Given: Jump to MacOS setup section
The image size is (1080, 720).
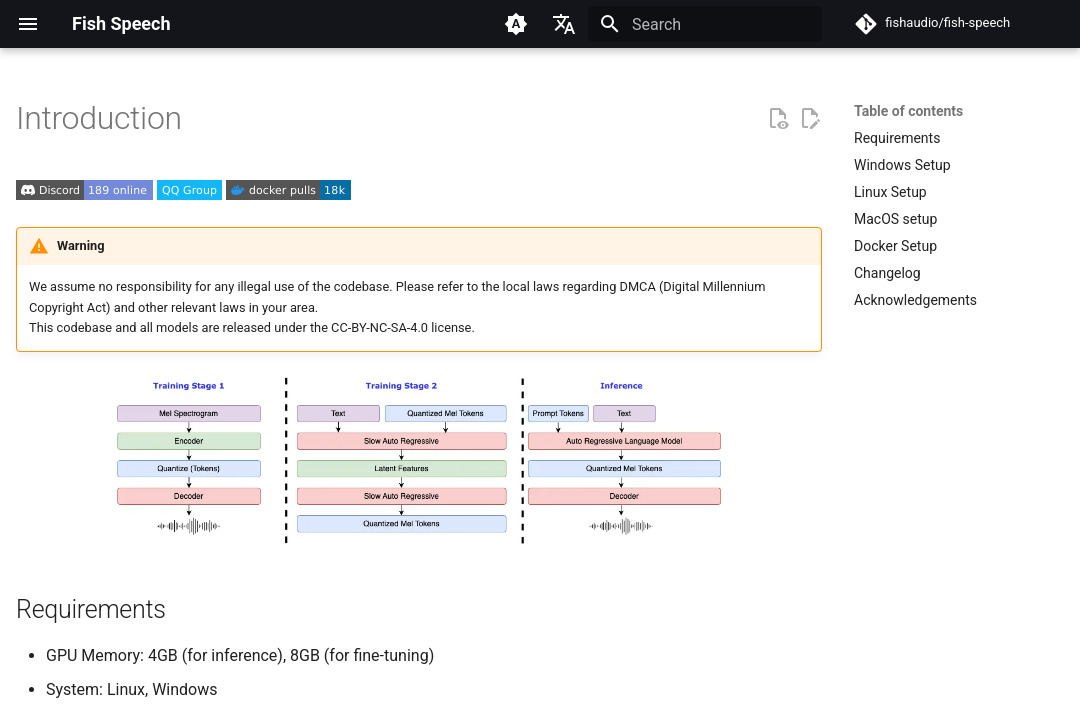Looking at the screenshot, I should coord(895,219).
